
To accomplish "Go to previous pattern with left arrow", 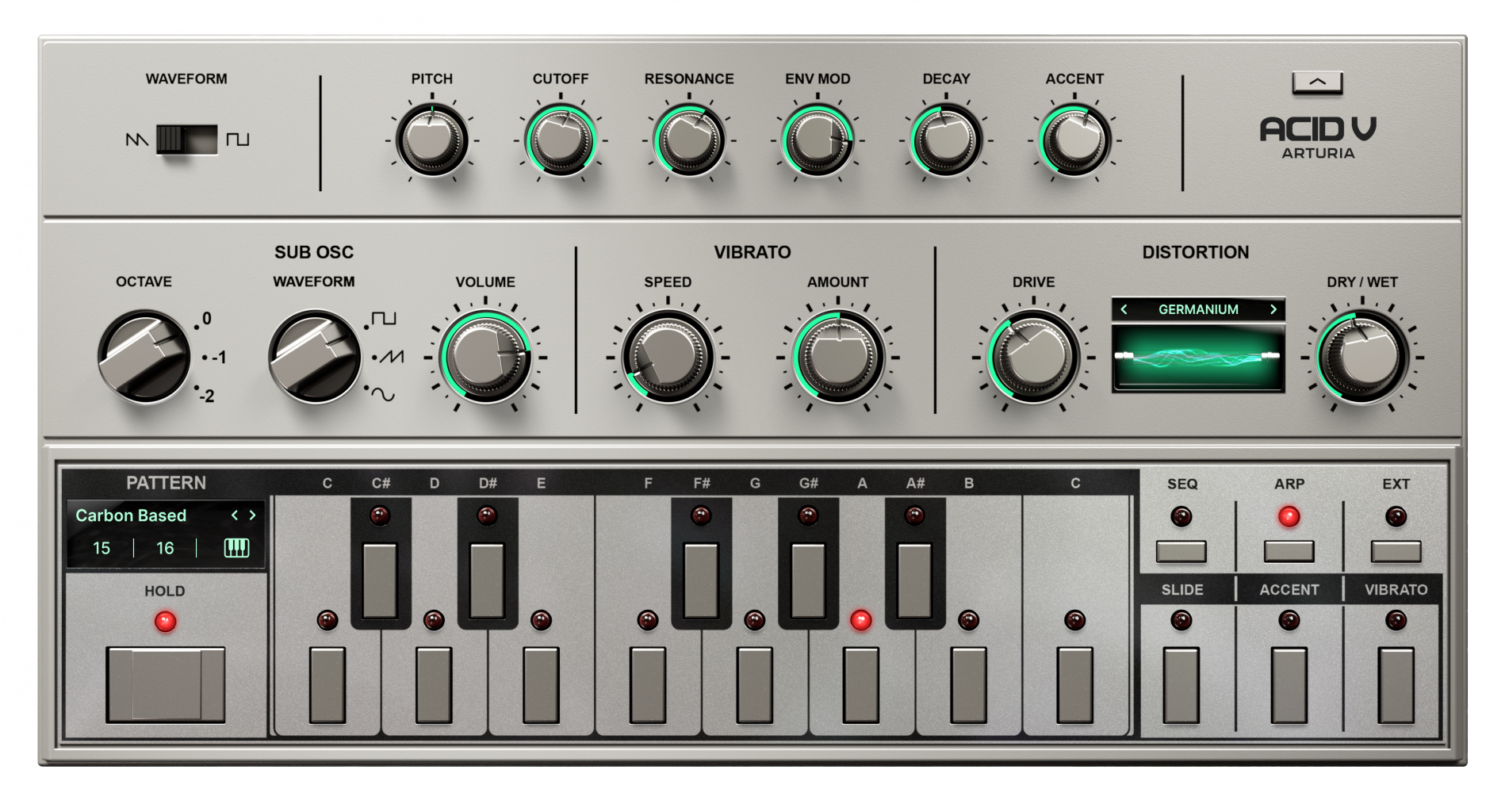I will click(235, 515).
